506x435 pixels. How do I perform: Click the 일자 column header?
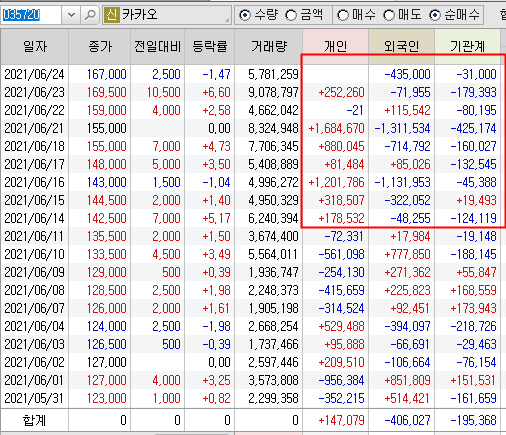click(35, 47)
